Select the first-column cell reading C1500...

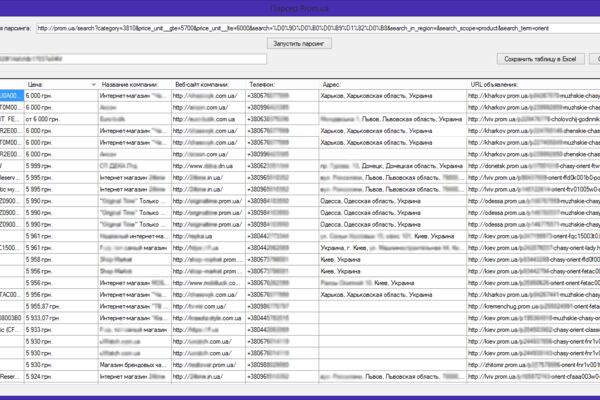pos(12,248)
